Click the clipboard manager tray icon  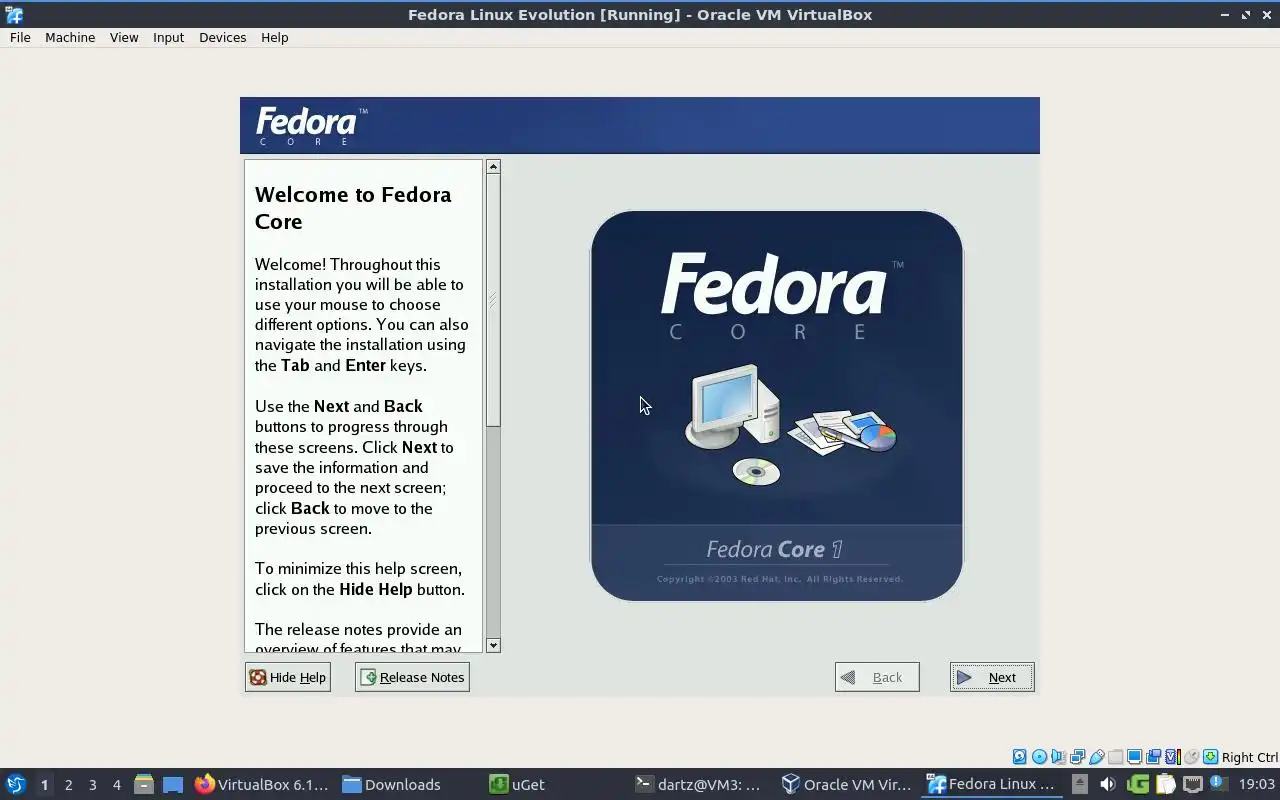click(1165, 784)
